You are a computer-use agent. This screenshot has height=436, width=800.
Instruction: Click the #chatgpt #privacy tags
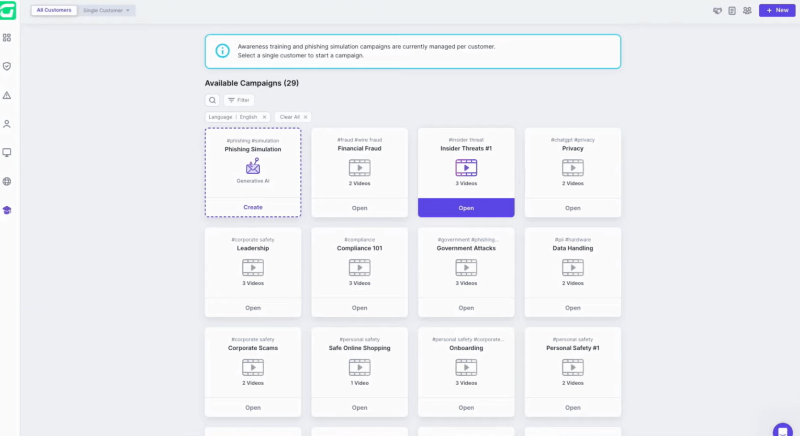tap(573, 140)
